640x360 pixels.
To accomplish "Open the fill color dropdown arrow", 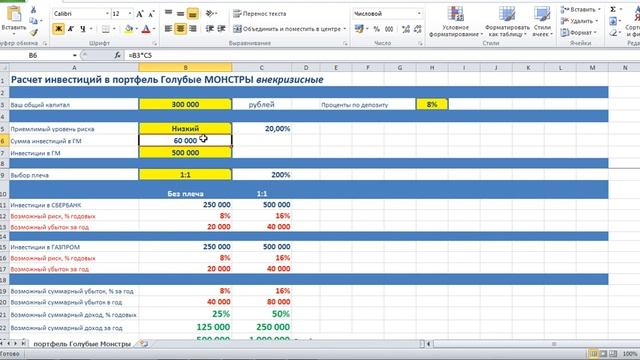I will 136,29.
